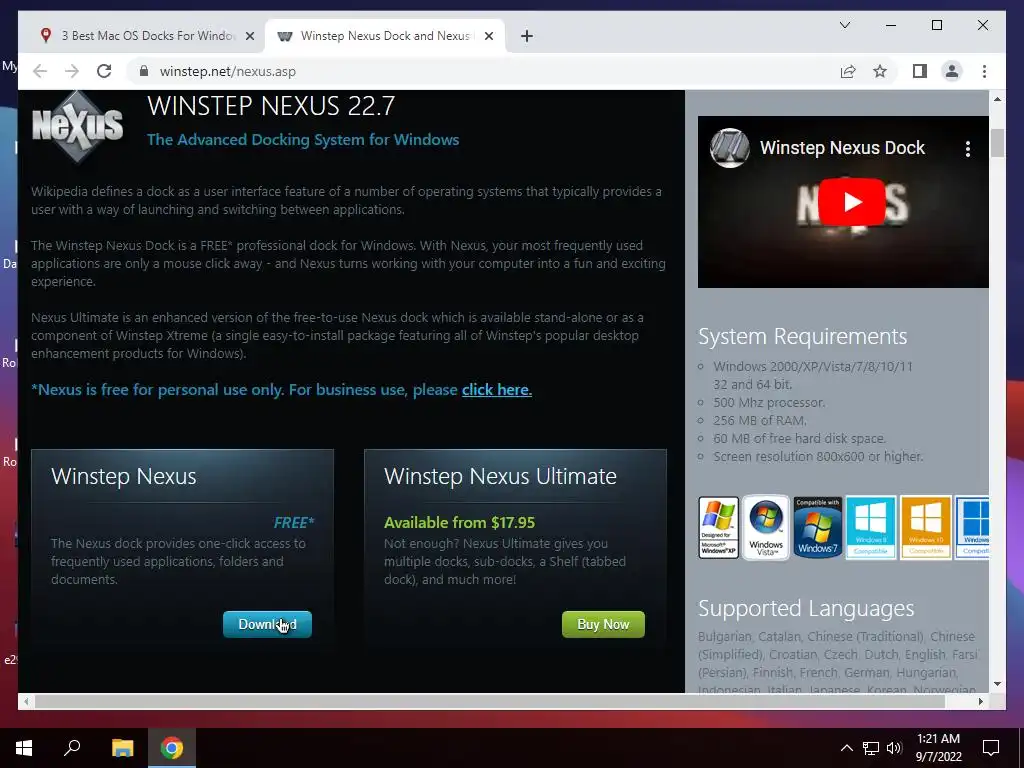
Task: Open the clock showing 1:21 AM
Action: pyautogui.click(x=938, y=748)
